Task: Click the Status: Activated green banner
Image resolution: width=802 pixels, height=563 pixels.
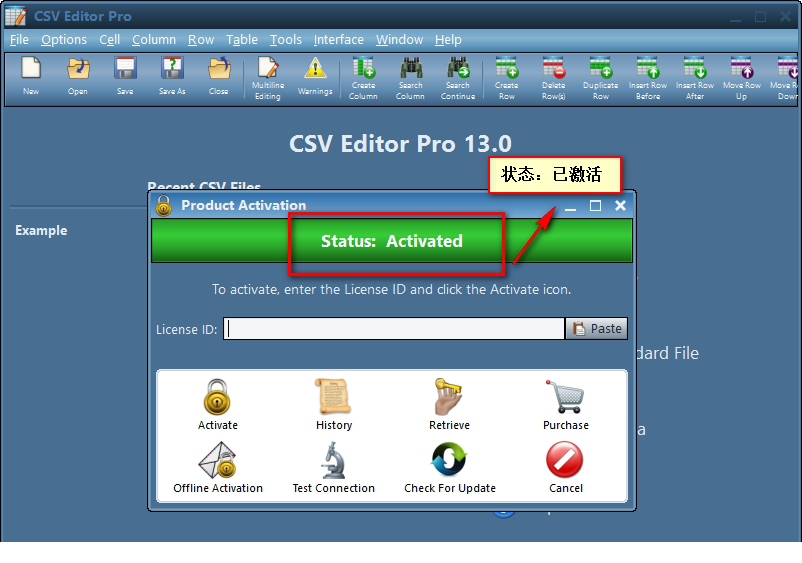Action: (x=392, y=241)
